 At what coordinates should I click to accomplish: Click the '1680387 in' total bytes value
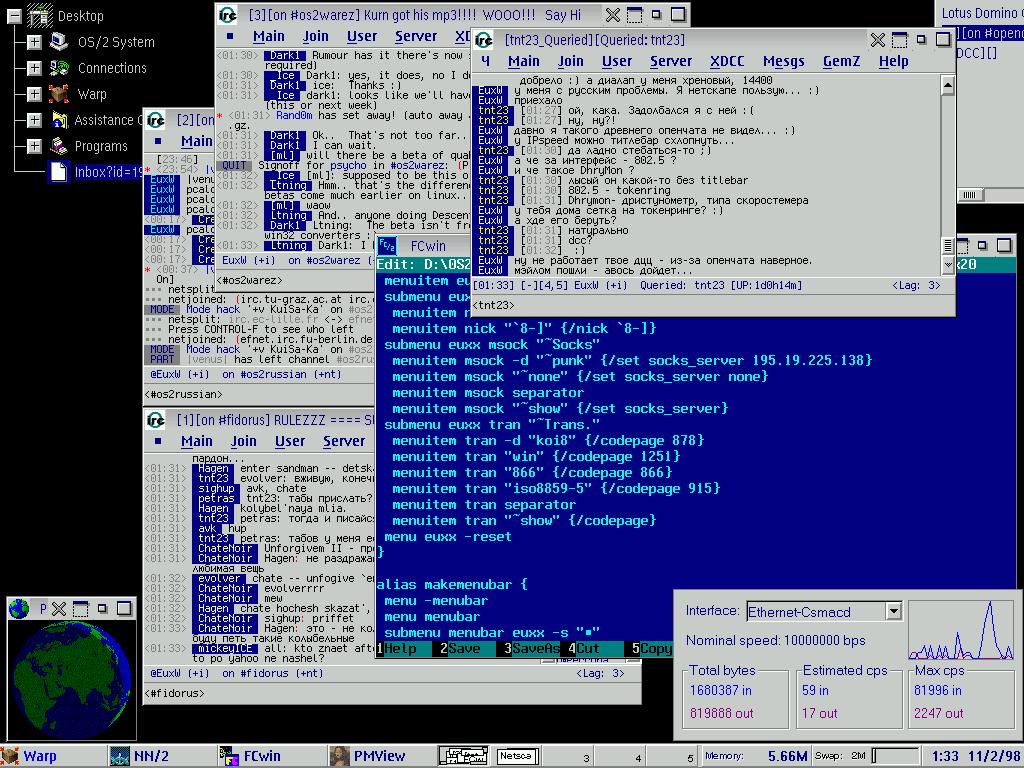(x=720, y=690)
